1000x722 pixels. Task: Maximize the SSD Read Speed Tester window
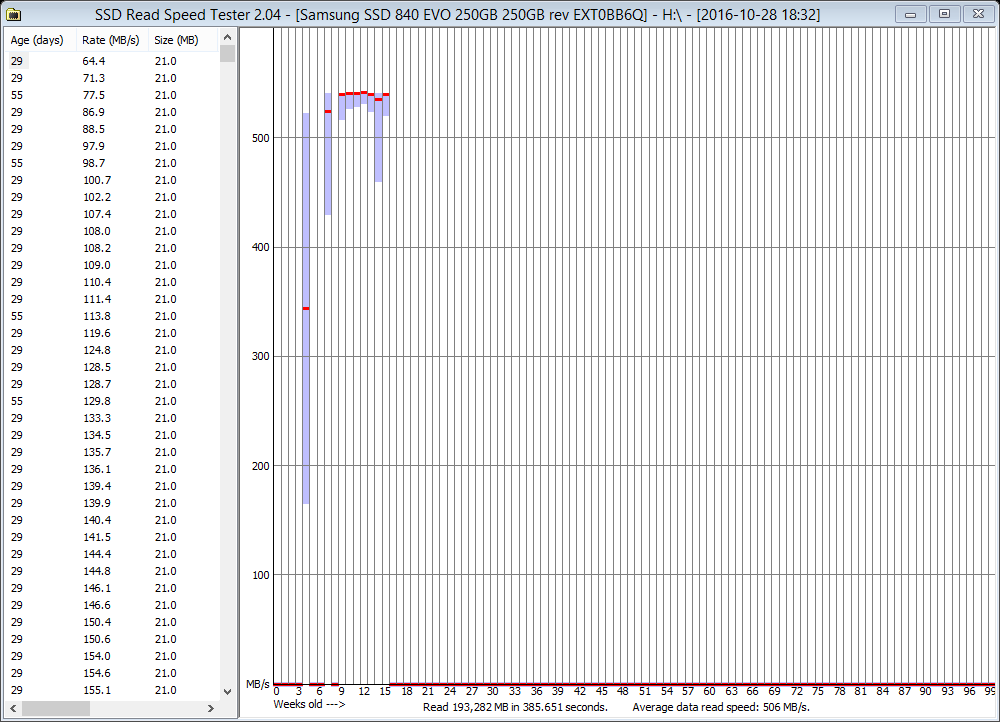coord(941,13)
